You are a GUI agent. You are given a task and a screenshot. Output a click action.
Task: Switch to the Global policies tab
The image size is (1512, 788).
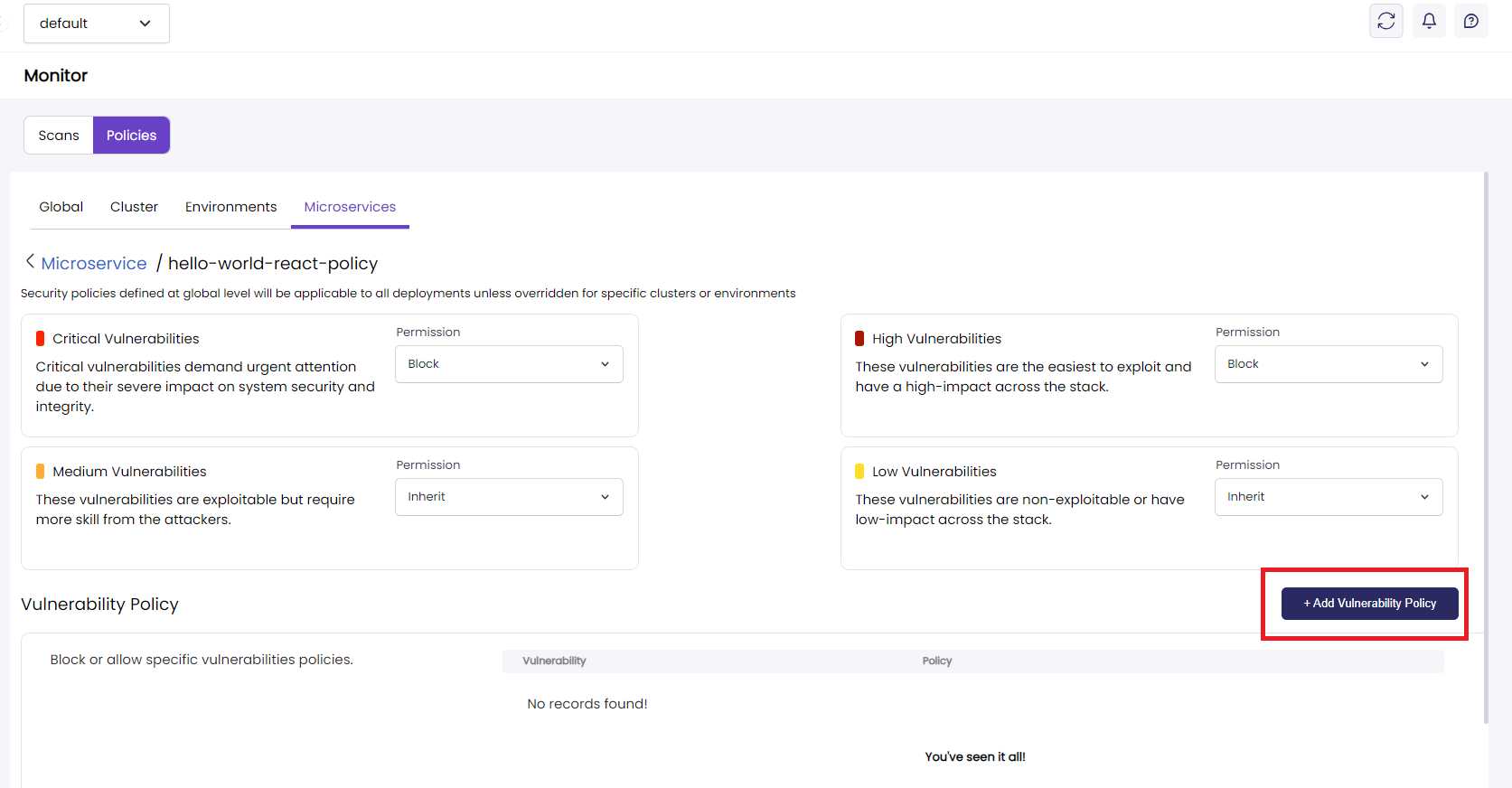click(61, 207)
